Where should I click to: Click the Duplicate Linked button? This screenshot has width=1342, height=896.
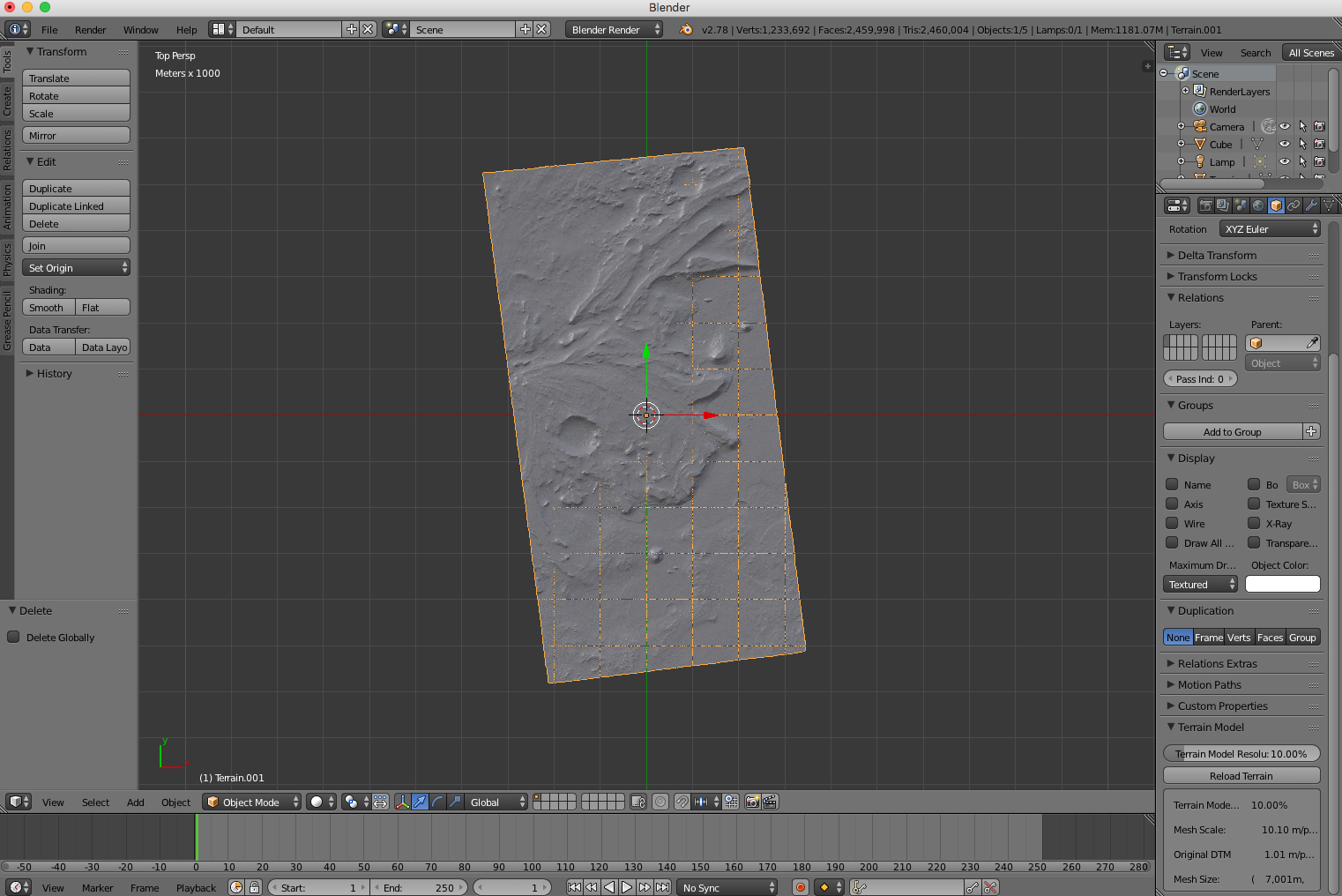(x=76, y=205)
